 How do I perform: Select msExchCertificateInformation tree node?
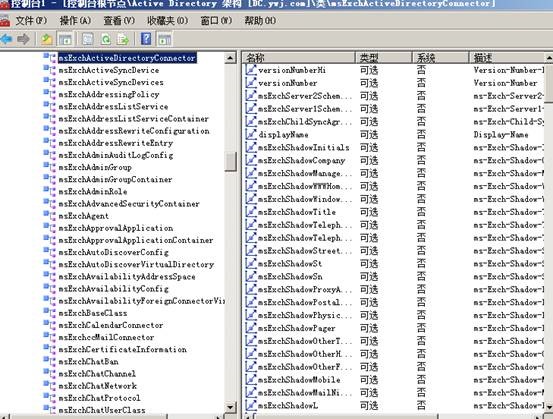(x=122, y=350)
